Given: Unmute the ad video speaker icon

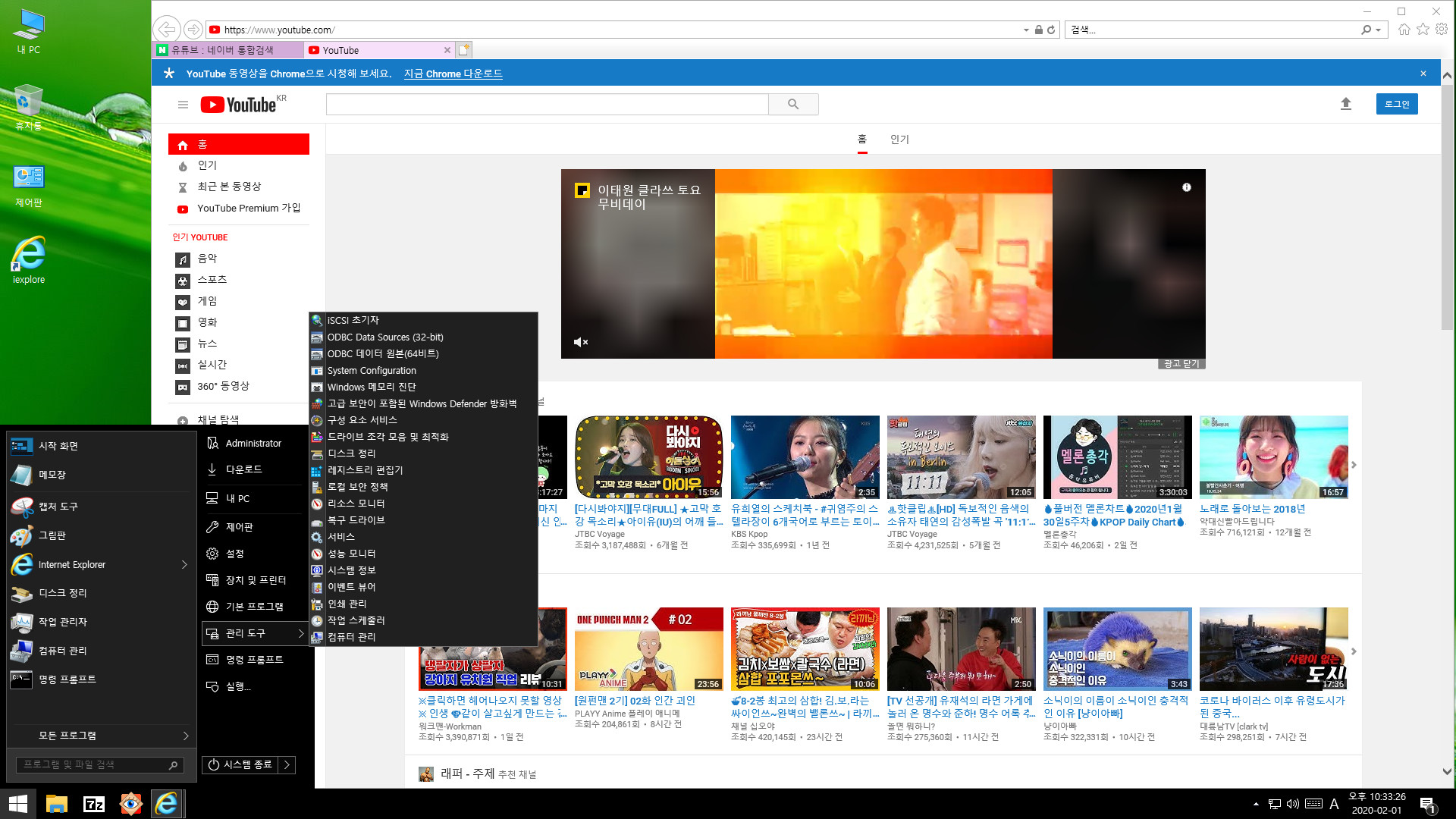Looking at the screenshot, I should (581, 342).
